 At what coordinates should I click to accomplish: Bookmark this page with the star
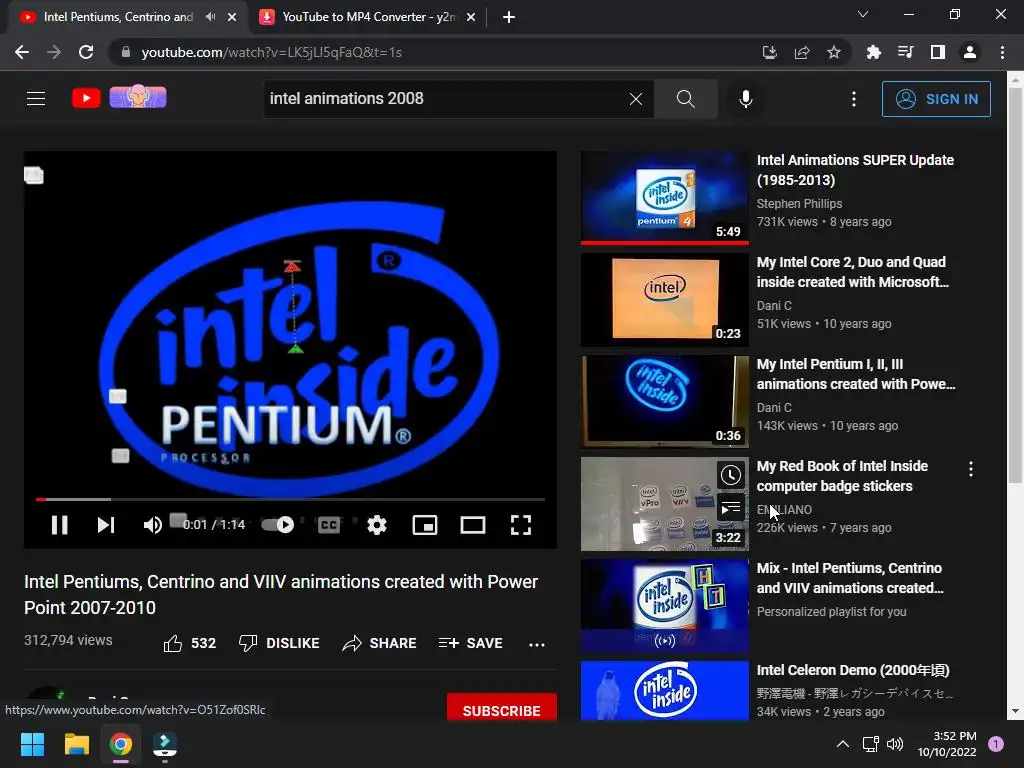coord(834,52)
